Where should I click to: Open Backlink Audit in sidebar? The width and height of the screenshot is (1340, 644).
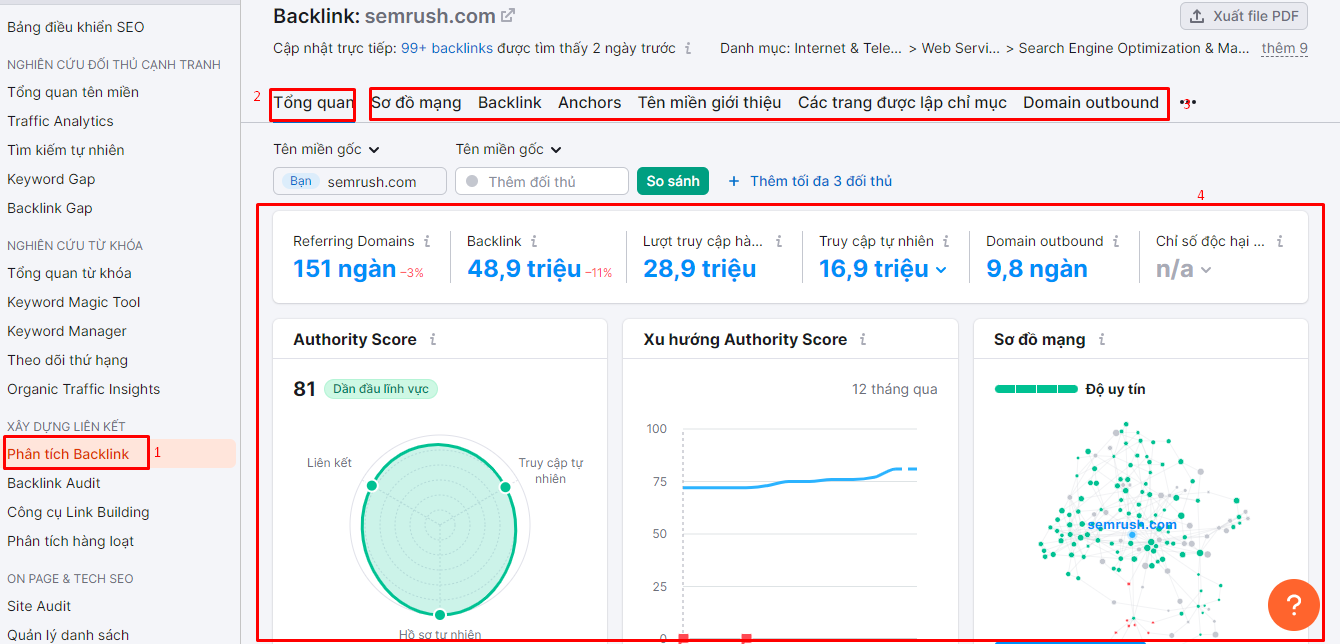tap(54, 483)
